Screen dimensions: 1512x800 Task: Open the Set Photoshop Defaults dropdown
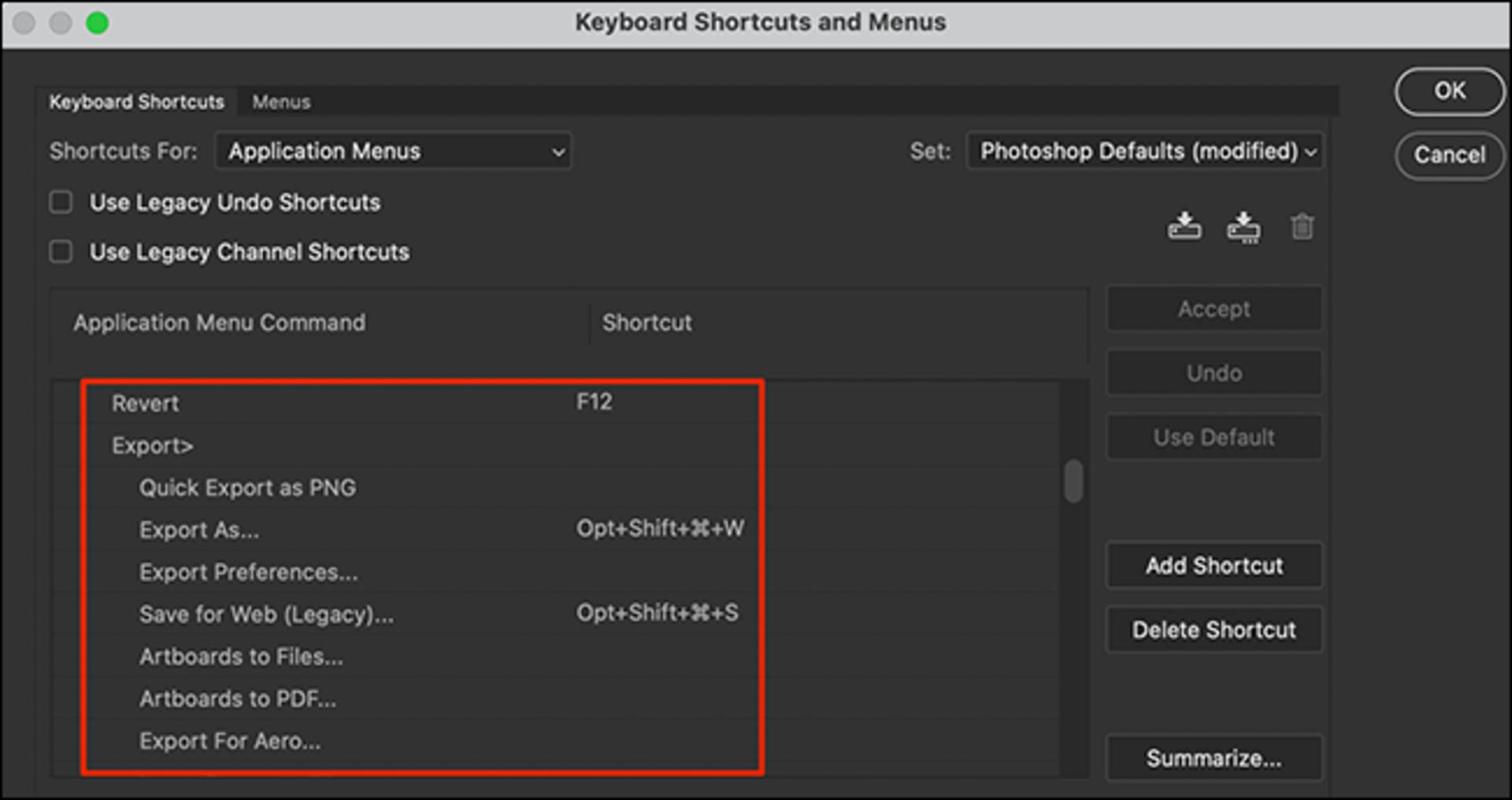tap(1145, 151)
